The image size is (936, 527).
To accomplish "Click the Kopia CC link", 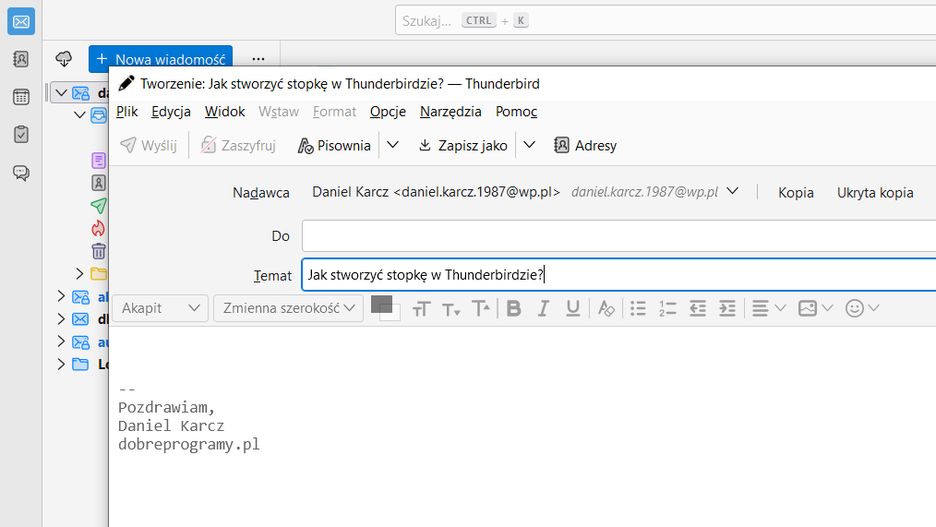I will [x=796, y=193].
